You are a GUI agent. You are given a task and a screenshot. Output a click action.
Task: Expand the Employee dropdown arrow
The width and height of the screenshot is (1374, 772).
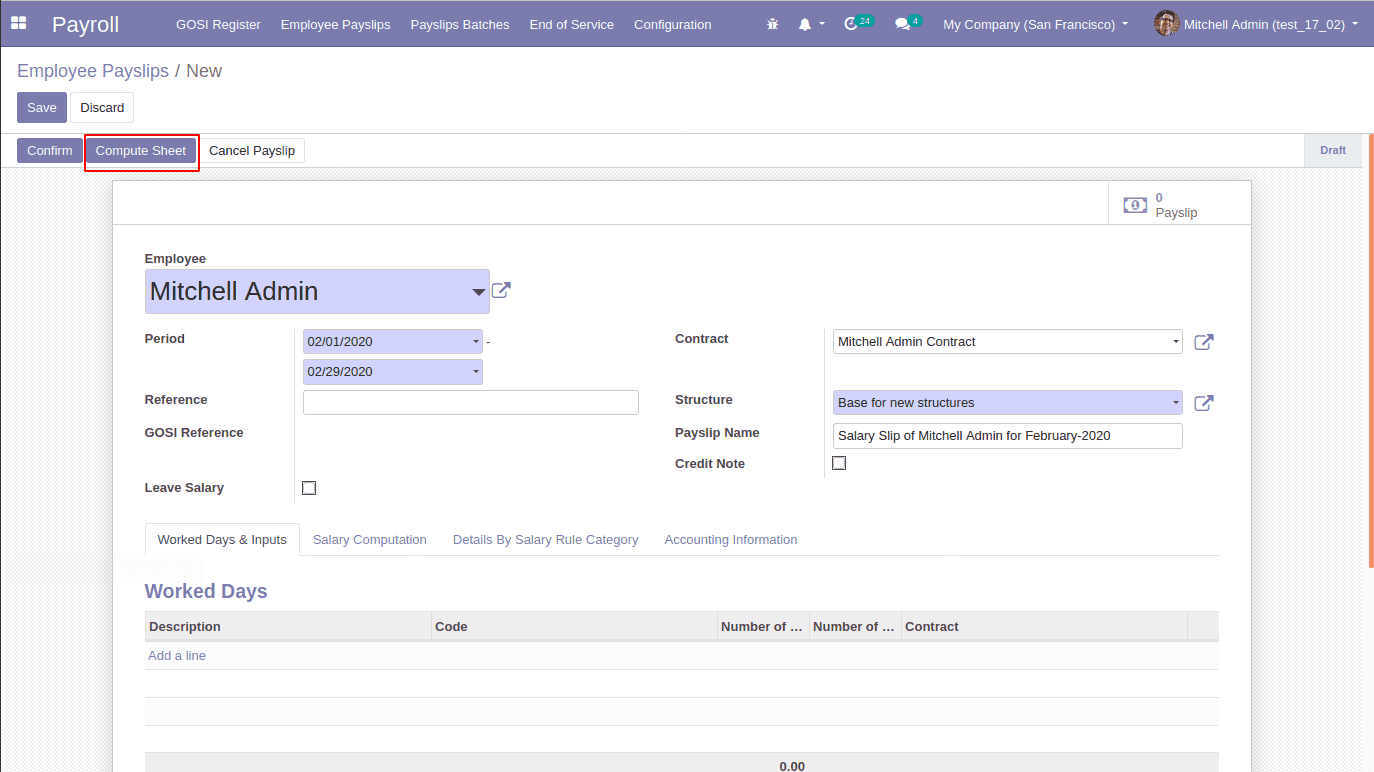[x=477, y=292]
